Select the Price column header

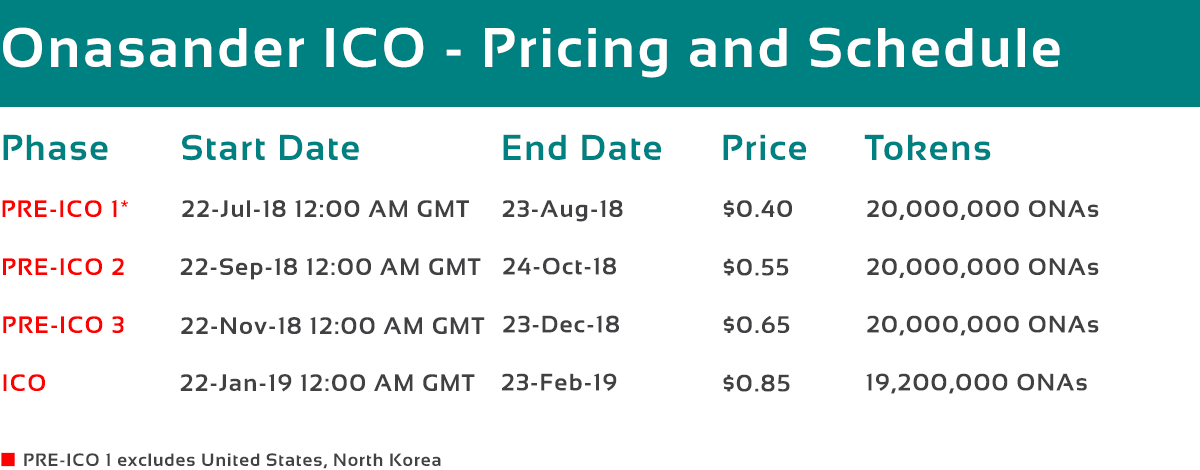point(764,149)
